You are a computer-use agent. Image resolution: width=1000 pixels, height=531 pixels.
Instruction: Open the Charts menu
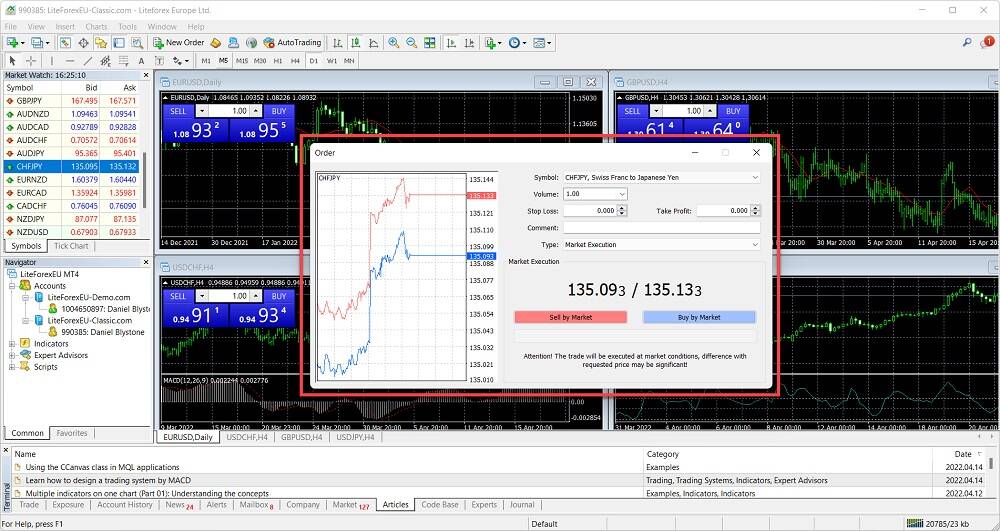click(96, 27)
